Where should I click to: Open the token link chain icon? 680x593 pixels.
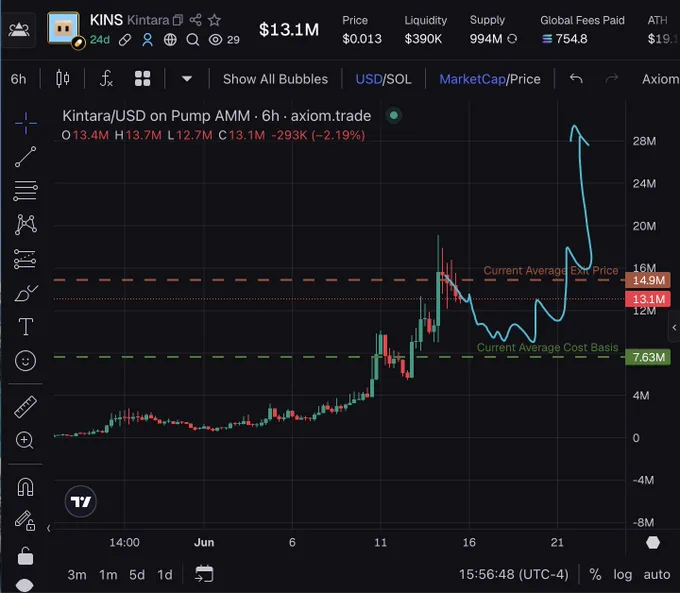click(125, 40)
